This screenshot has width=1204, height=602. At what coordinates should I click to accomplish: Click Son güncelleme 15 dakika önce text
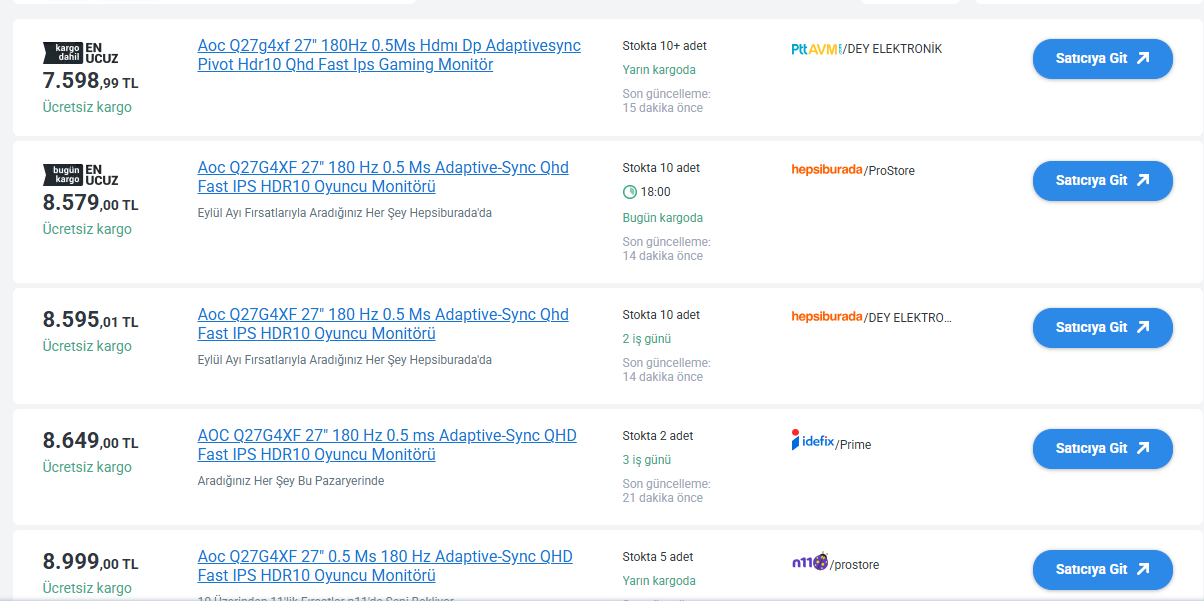[x=667, y=101]
